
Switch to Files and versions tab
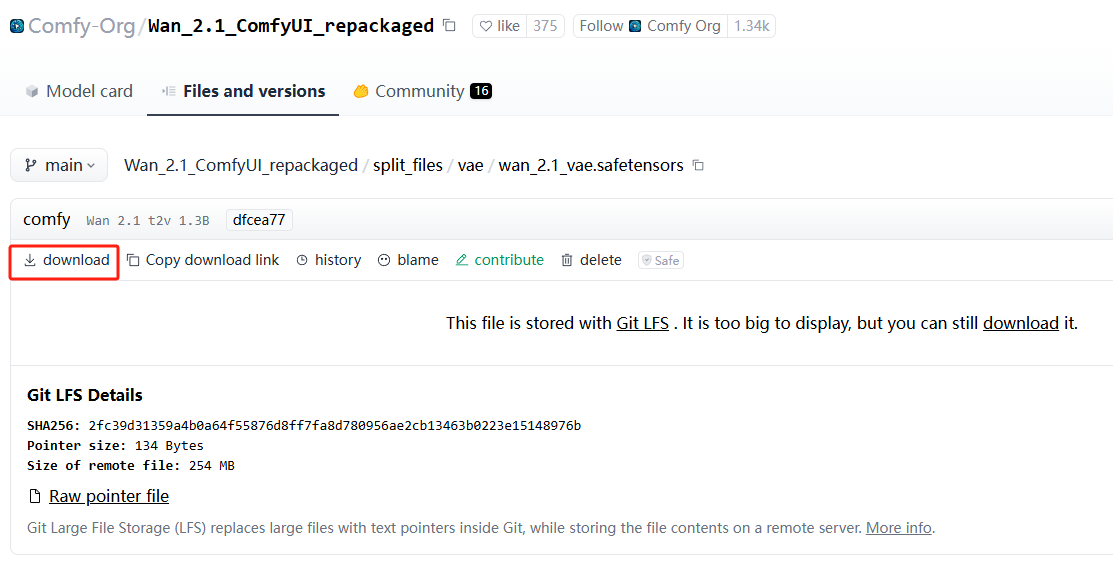click(243, 91)
